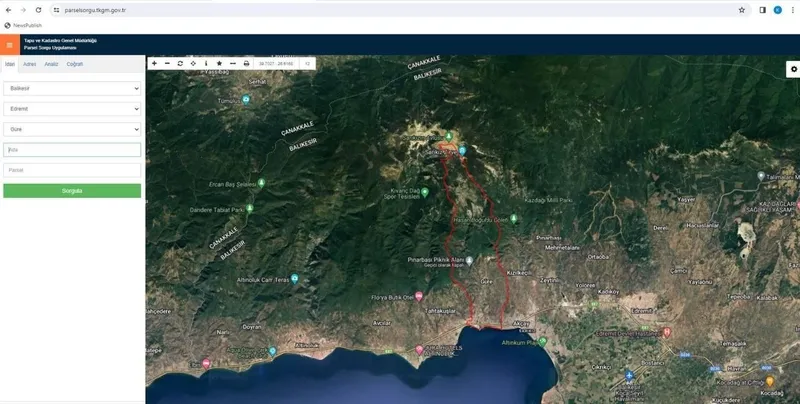Image resolution: width=800 pixels, height=404 pixels.
Task: Open the map settings gear
Action: pos(793,69)
